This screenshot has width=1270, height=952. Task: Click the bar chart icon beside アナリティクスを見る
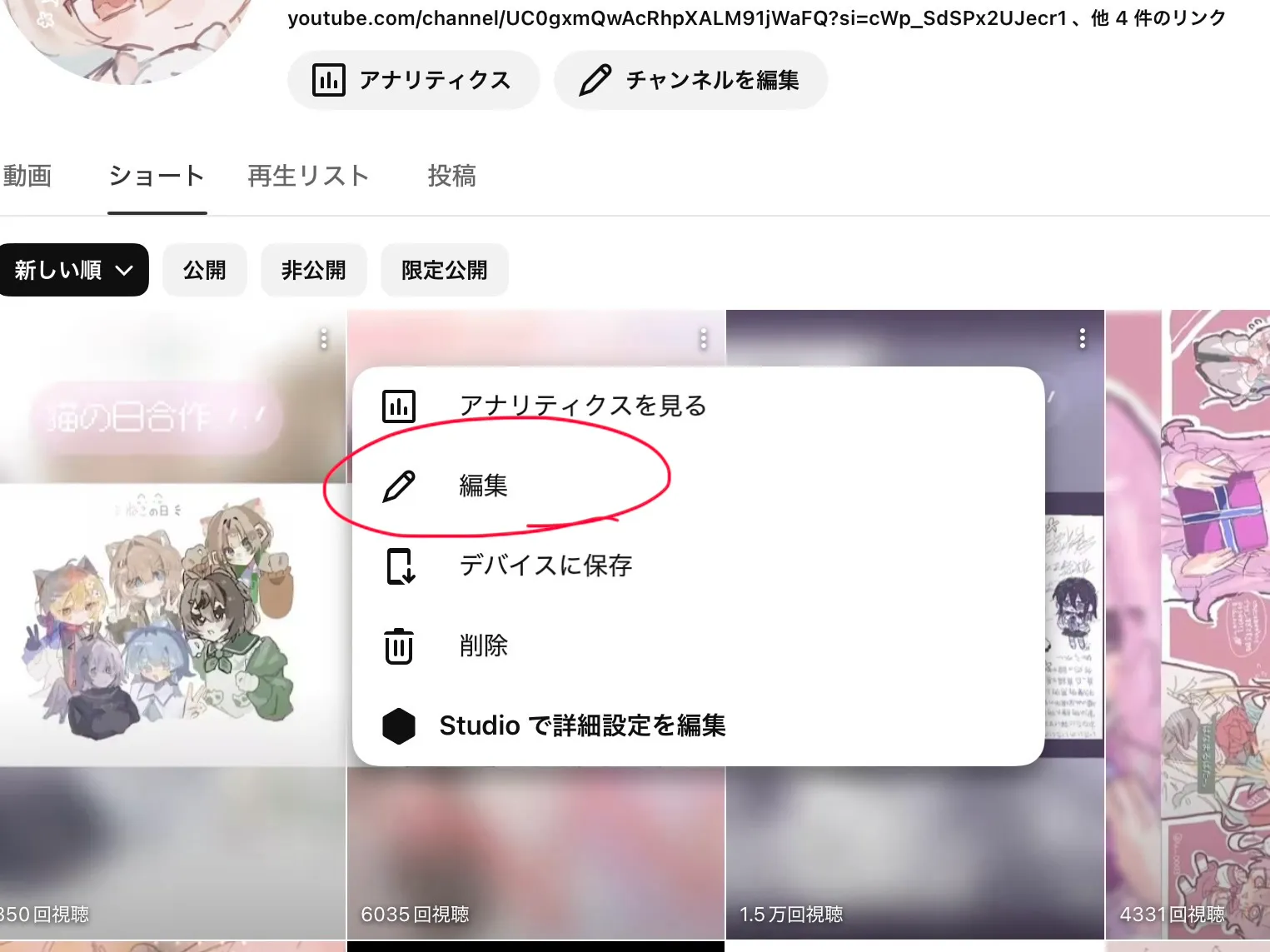coord(399,406)
